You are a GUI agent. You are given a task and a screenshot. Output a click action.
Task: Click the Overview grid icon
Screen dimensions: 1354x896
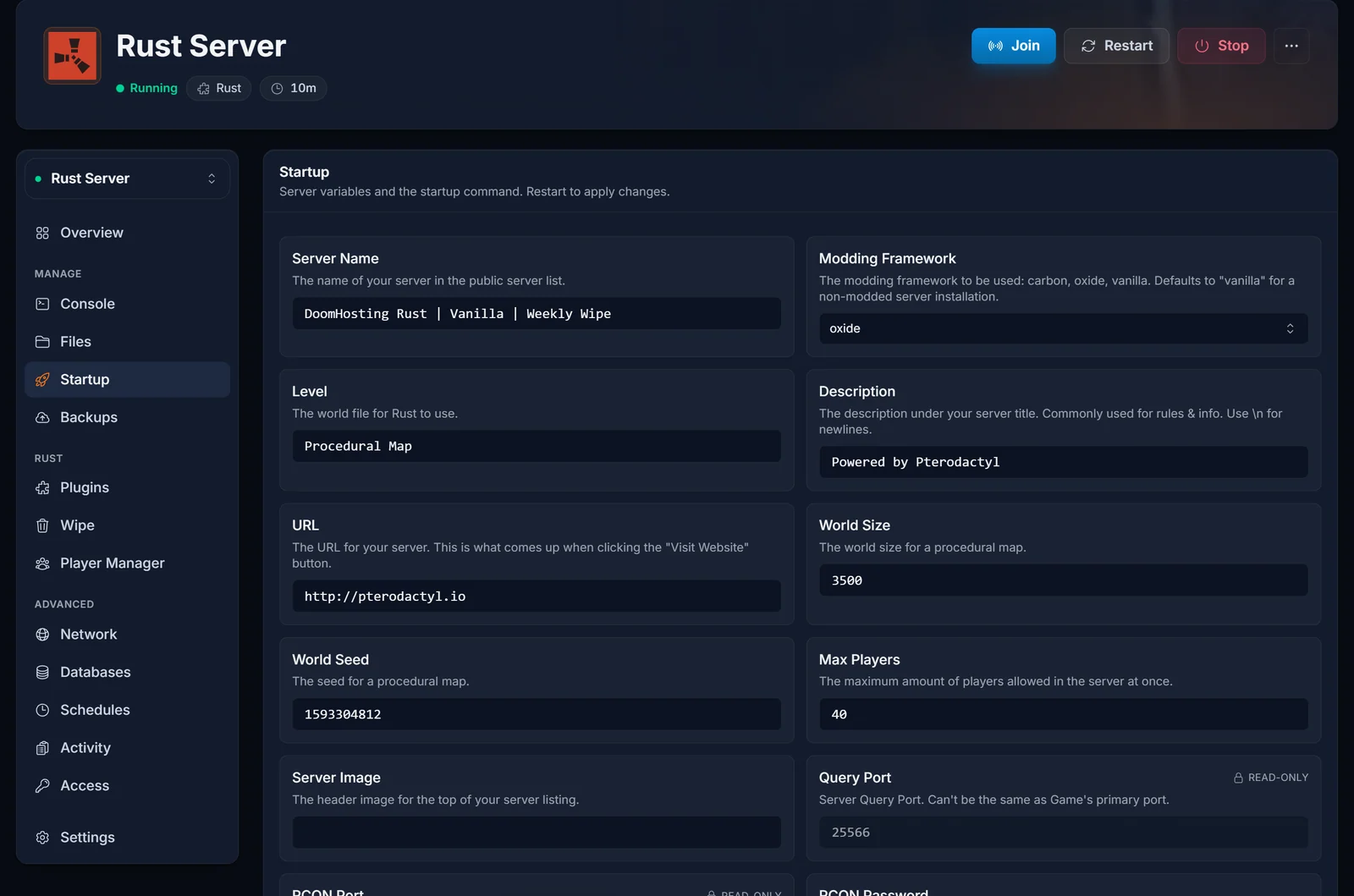tap(42, 233)
